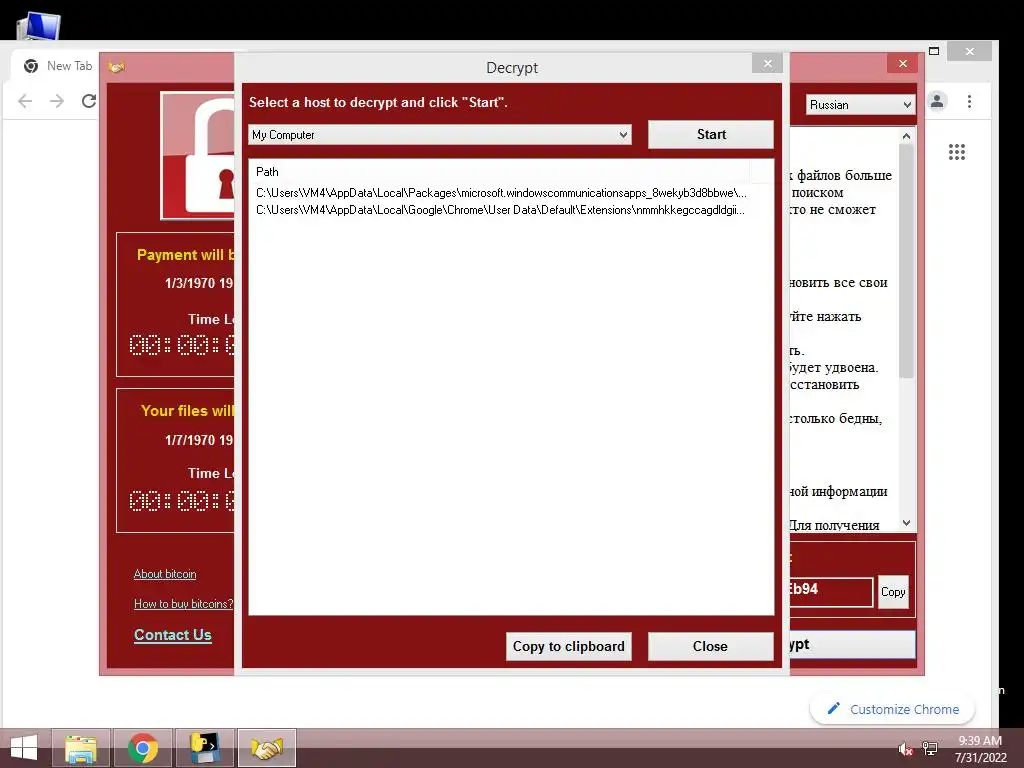Open How to buy bitcoins link
The height and width of the screenshot is (768, 1024).
pyautogui.click(x=183, y=604)
